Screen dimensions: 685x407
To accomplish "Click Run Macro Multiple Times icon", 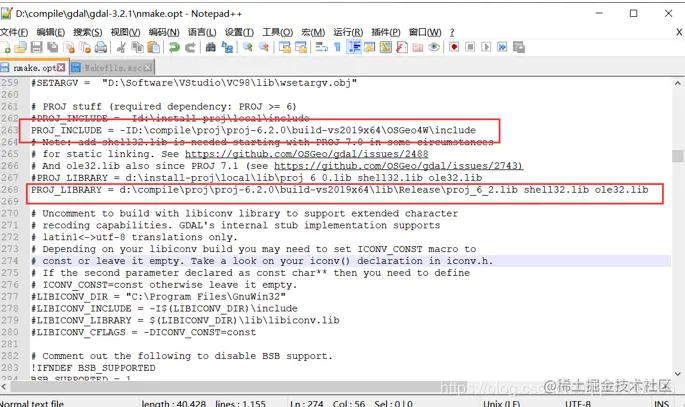I will tap(502, 47).
